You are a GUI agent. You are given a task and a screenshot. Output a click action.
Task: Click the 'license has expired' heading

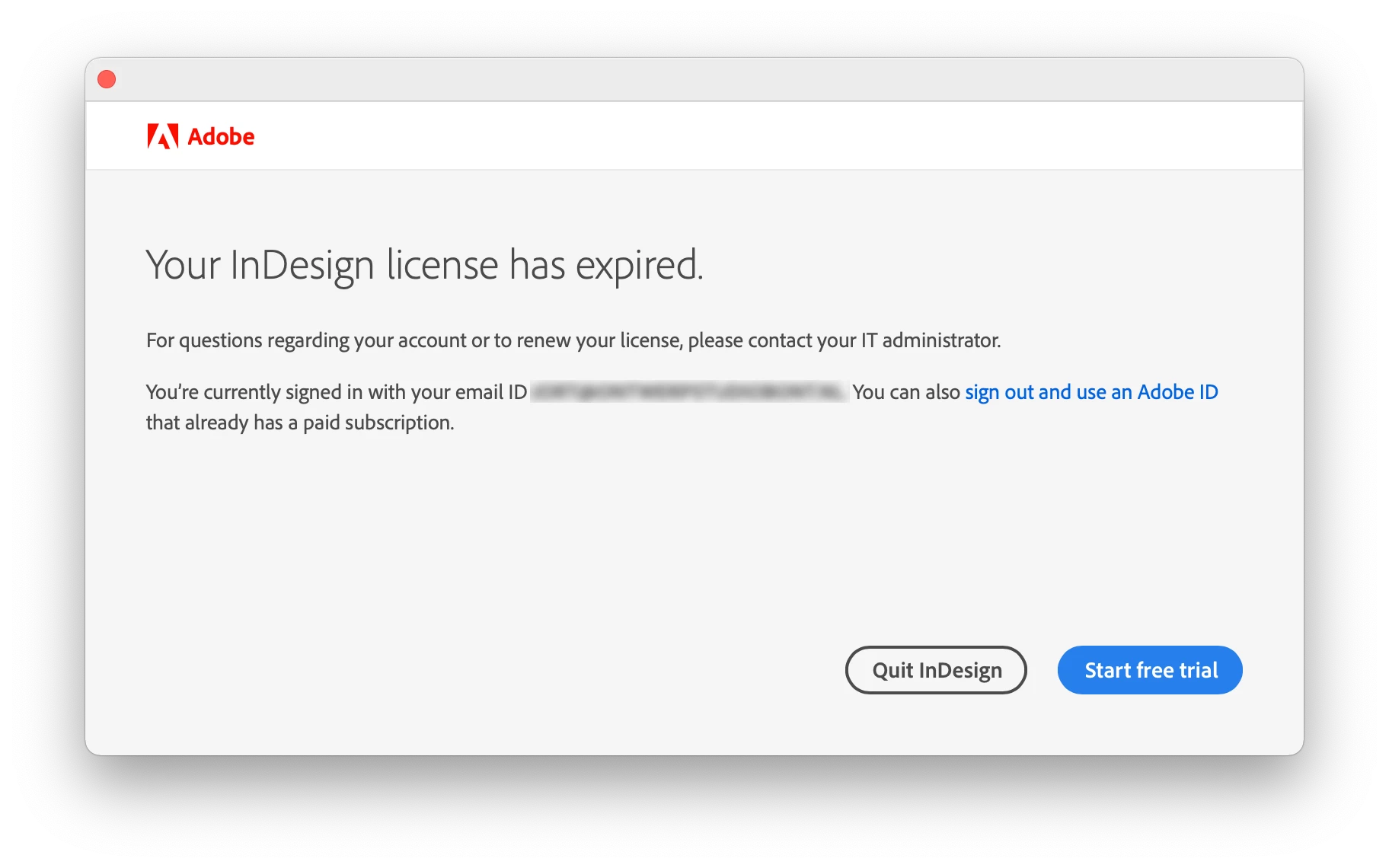[x=424, y=266]
